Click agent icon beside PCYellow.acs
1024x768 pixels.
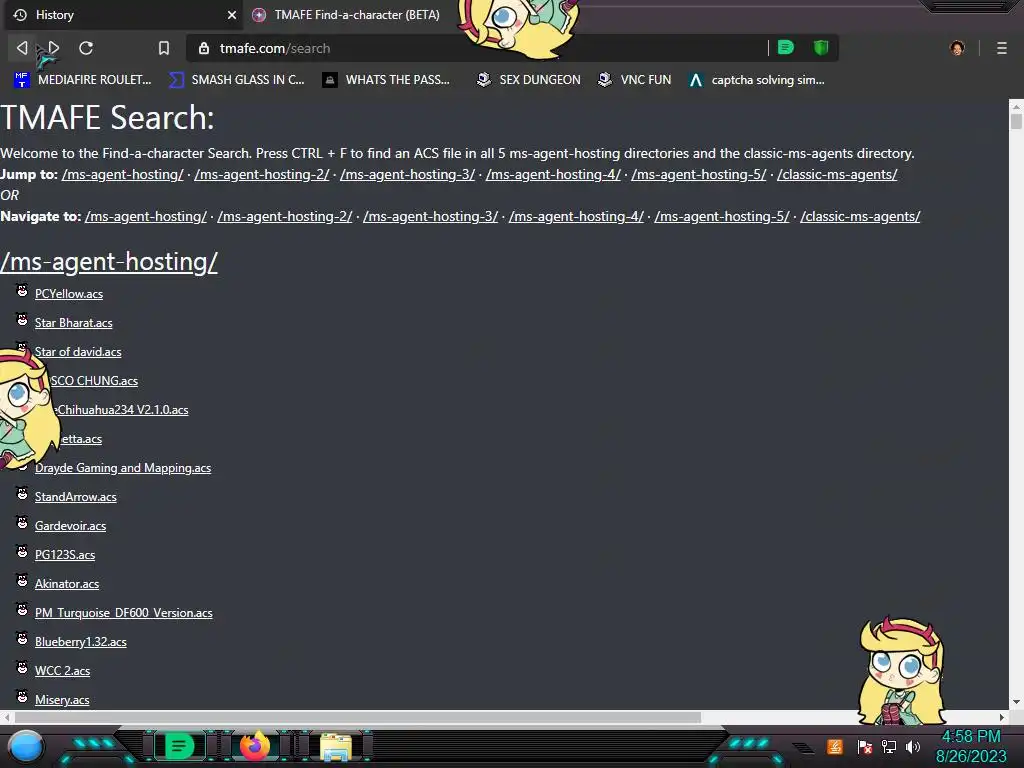(x=22, y=291)
